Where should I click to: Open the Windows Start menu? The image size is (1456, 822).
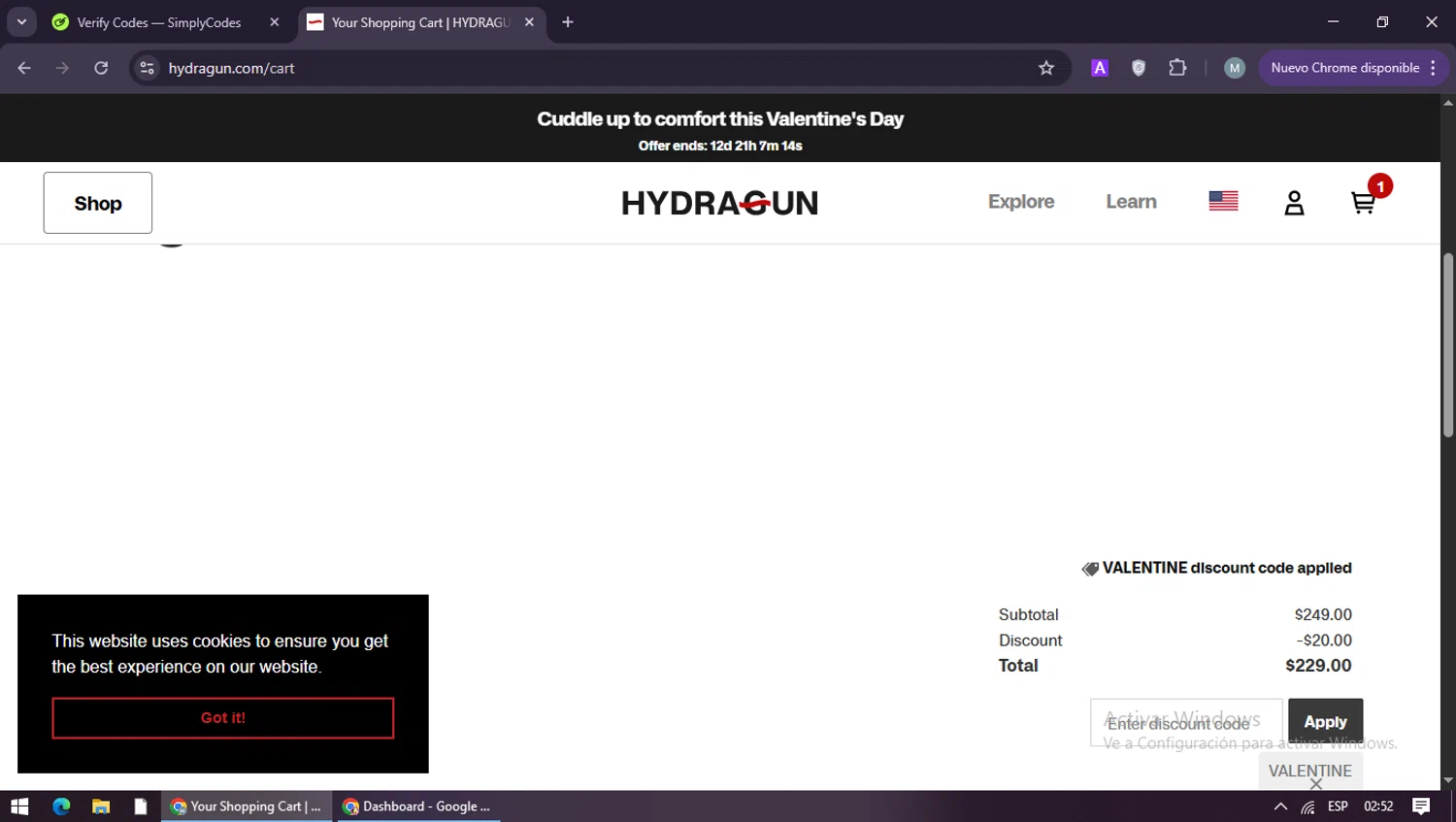pos(19,806)
